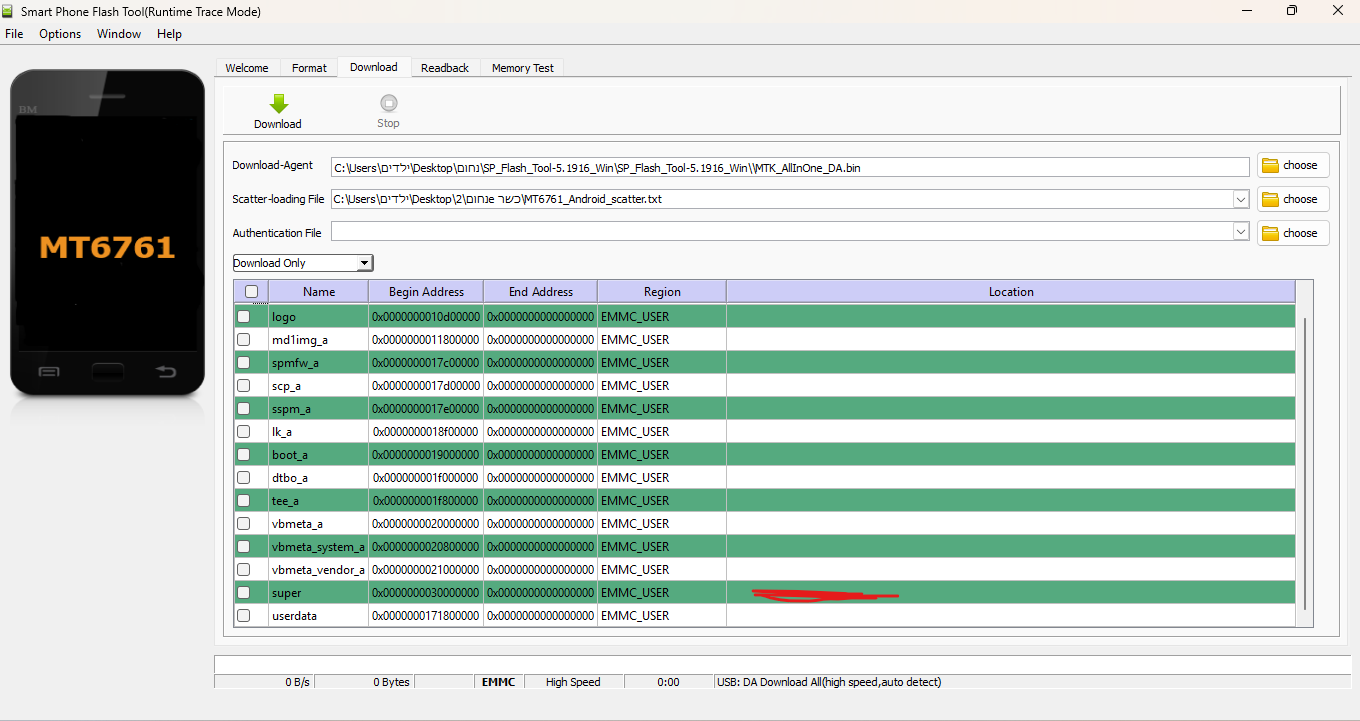This screenshot has width=1360, height=721.
Task: Switch to the Readback tab
Action: 445,68
